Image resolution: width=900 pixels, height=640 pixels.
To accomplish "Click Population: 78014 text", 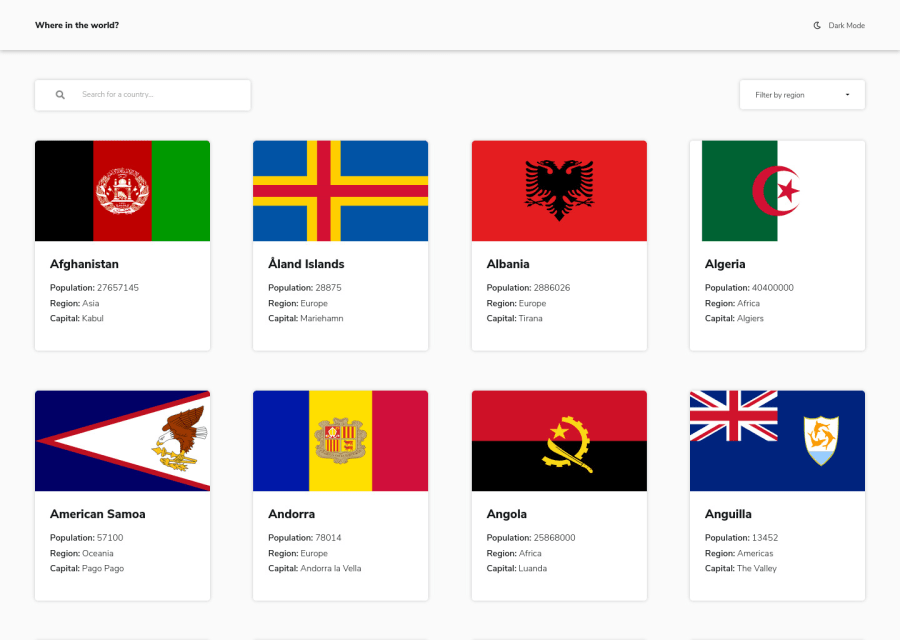I will pyautogui.click(x=305, y=538).
